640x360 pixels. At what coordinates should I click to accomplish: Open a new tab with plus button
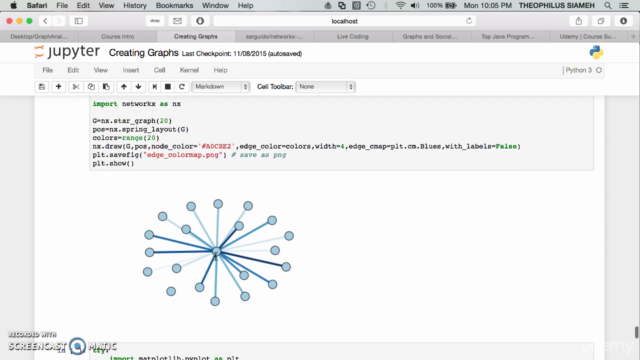[633, 36]
